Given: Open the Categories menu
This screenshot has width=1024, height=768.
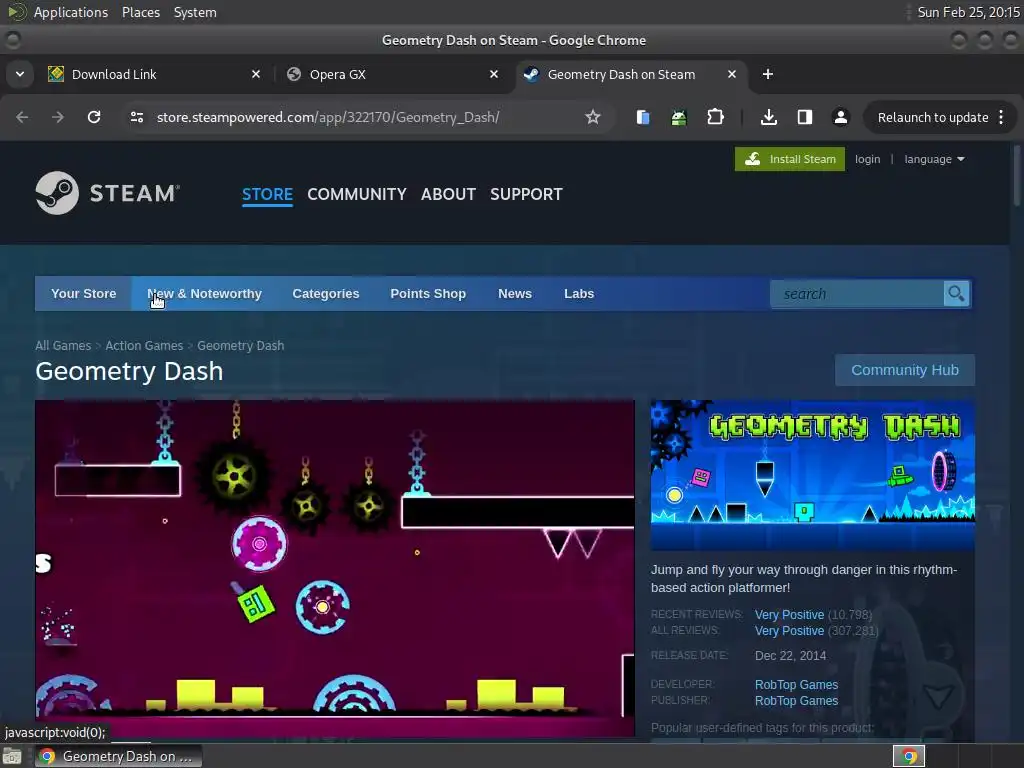Looking at the screenshot, I should [326, 294].
